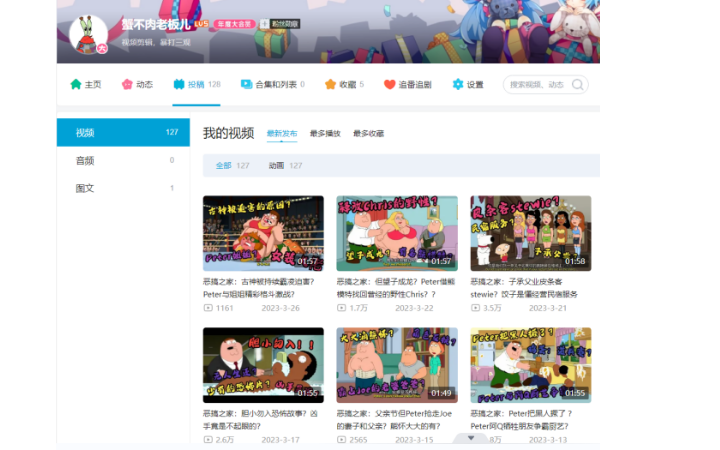Image resolution: width=720 pixels, height=450 pixels.
Task: Sort by 最多收藏
Action: [x=368, y=134]
